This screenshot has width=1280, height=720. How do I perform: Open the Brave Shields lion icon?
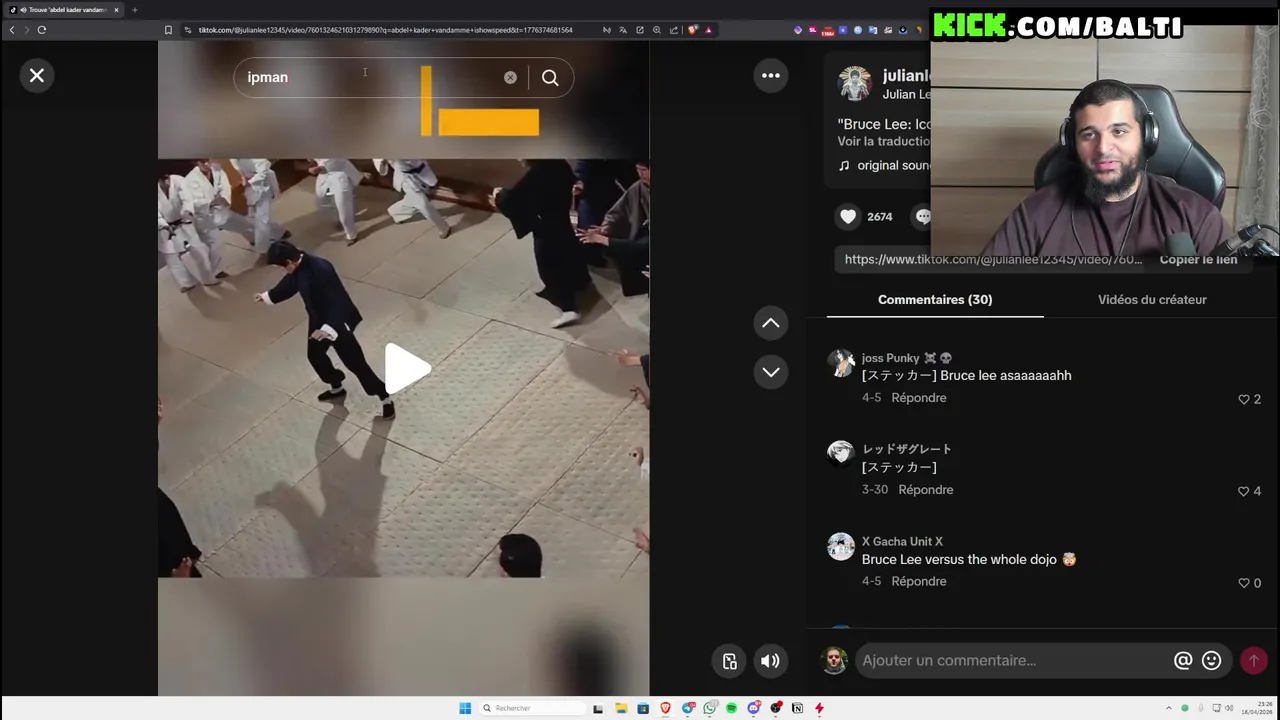pyautogui.click(x=692, y=30)
